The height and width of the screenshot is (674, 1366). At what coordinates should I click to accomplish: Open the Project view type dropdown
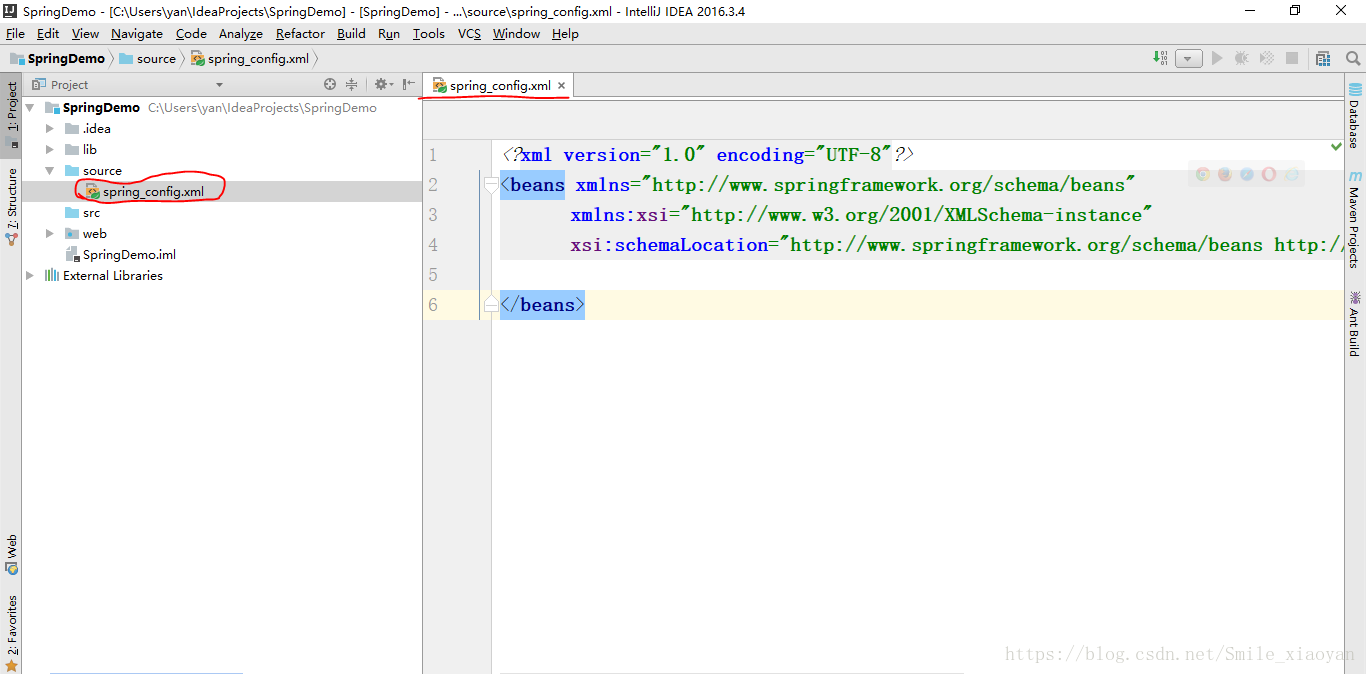coord(219,85)
